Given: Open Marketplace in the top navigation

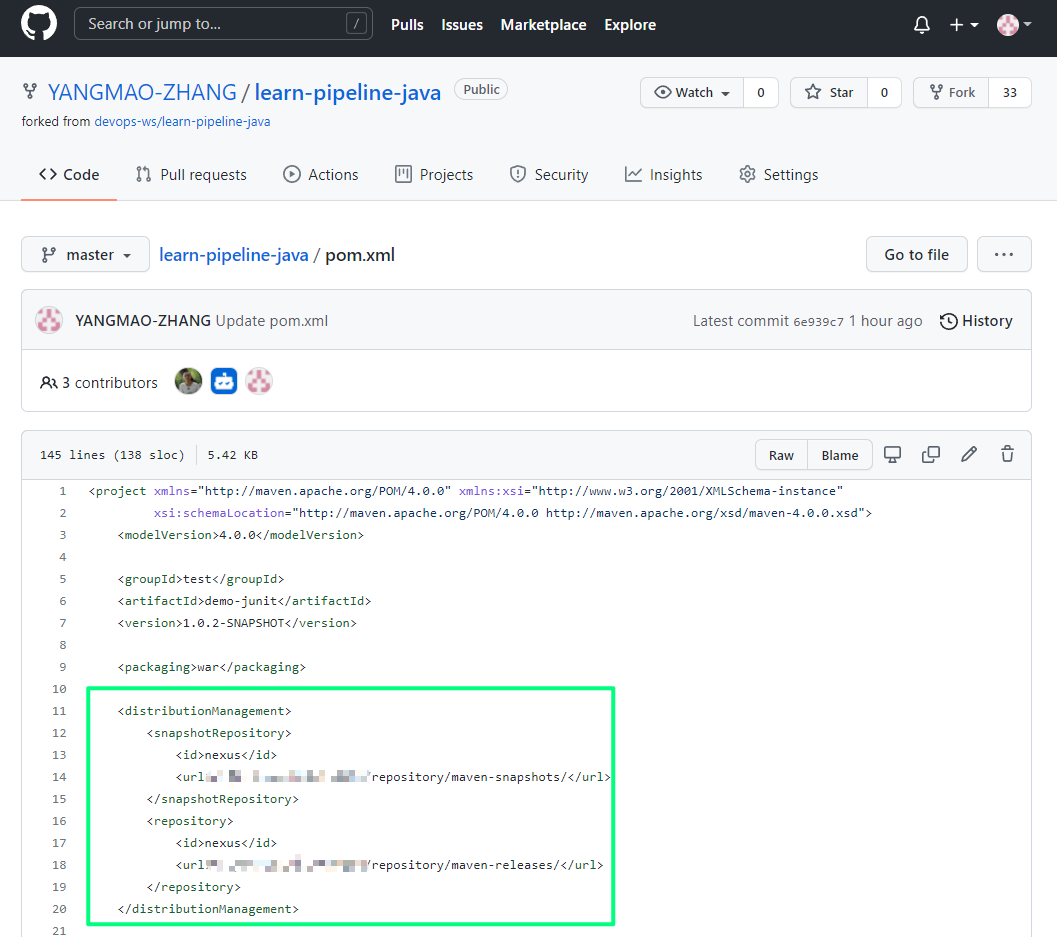Looking at the screenshot, I should pos(543,25).
